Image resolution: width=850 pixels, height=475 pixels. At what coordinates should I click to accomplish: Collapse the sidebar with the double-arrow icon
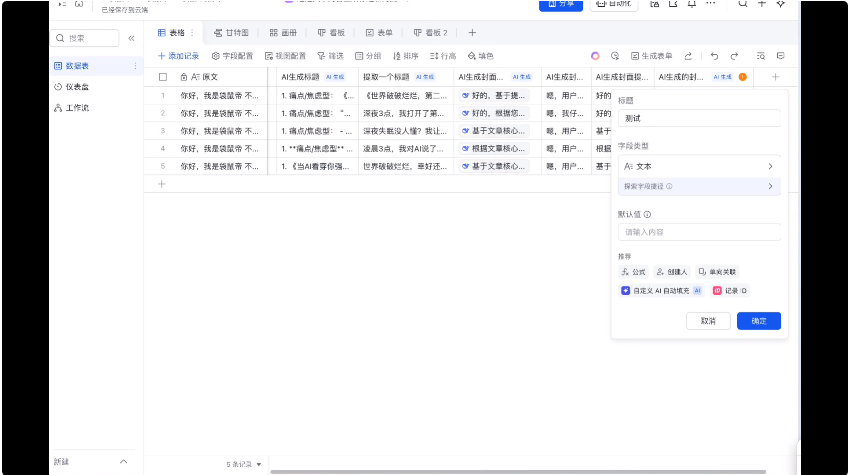131,38
